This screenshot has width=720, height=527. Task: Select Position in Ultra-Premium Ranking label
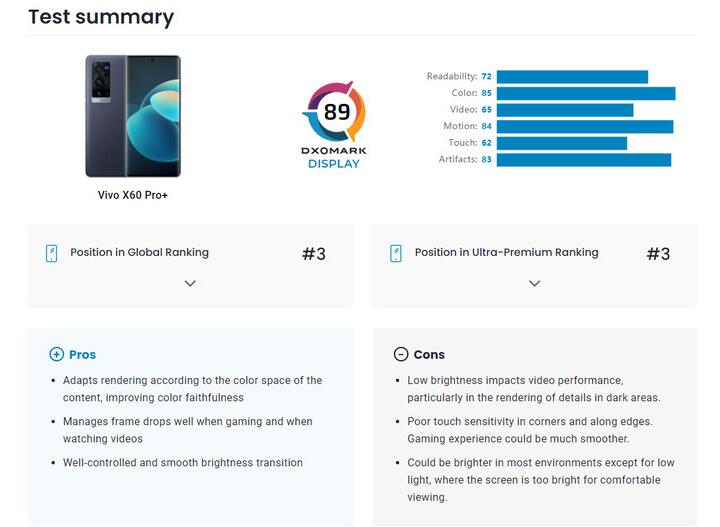(506, 253)
